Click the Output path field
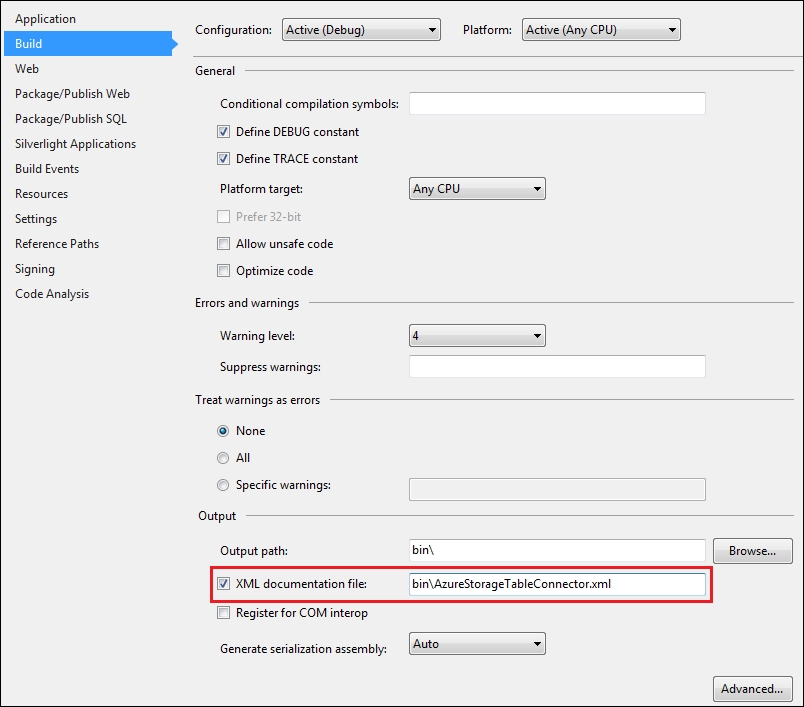Screen dimensions: 804x707 click(x=557, y=551)
